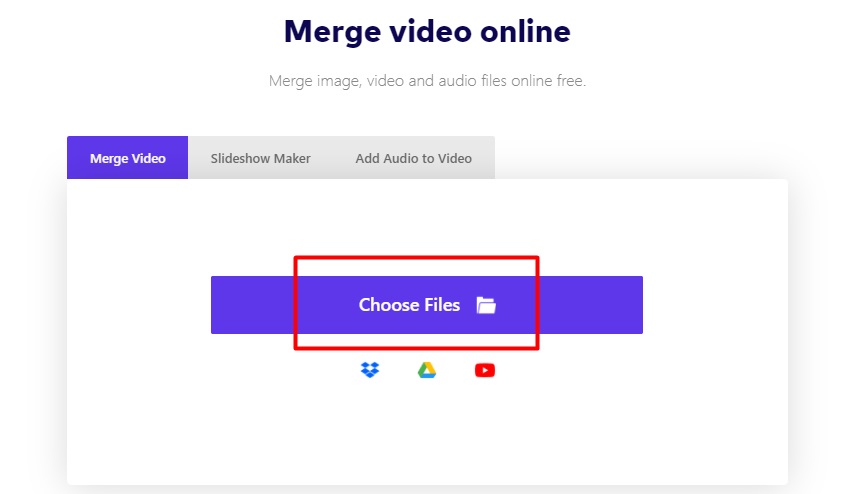Import a file from Dropbox icon
The image size is (851, 494).
[x=370, y=370]
